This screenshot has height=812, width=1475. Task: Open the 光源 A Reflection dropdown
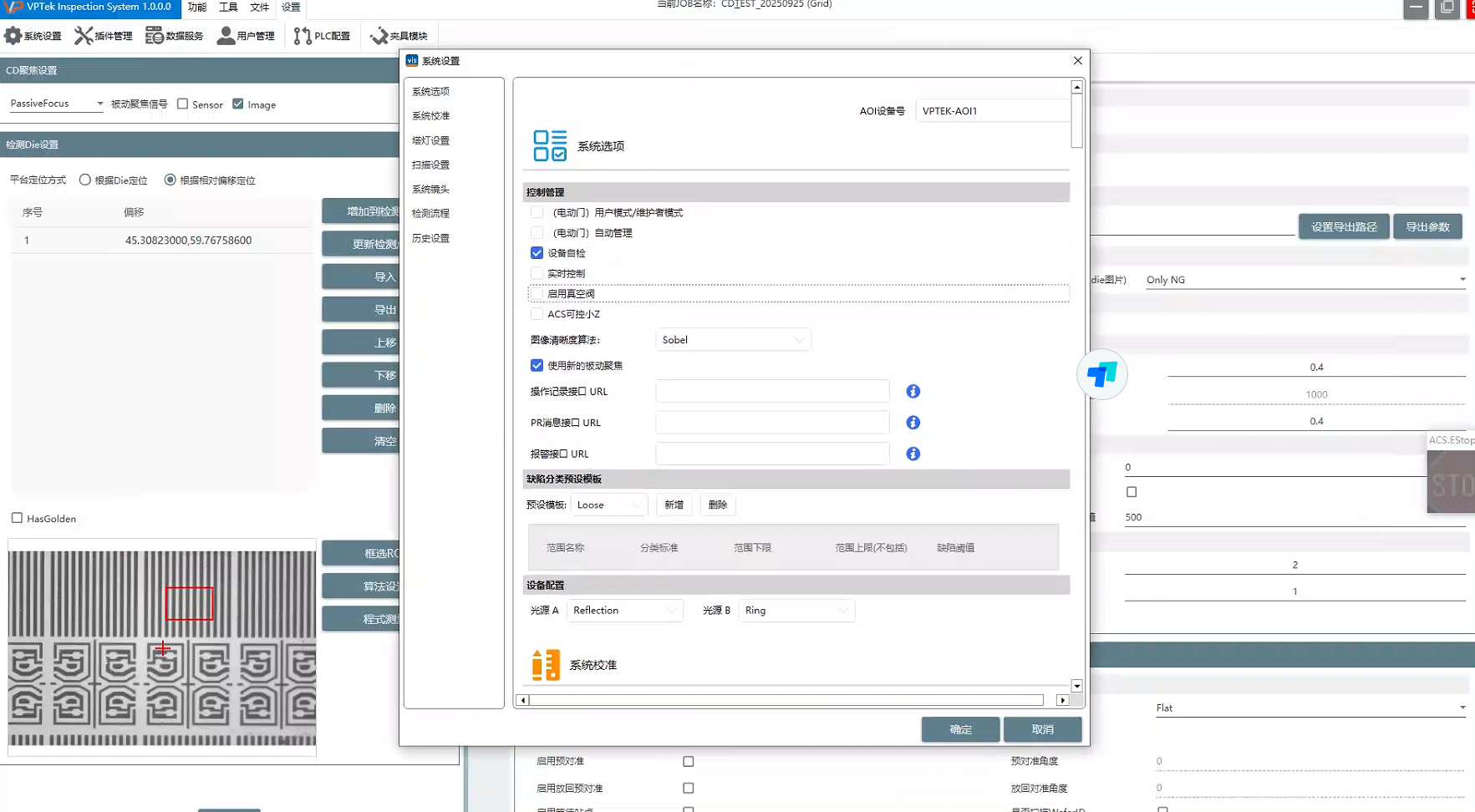click(x=624, y=611)
